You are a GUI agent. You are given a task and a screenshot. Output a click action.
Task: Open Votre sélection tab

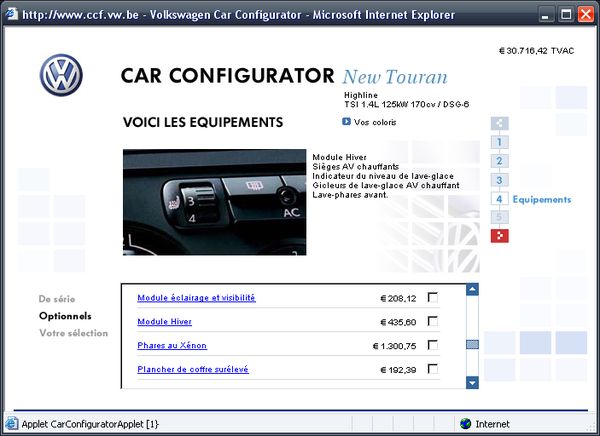pyautogui.click(x=73, y=333)
